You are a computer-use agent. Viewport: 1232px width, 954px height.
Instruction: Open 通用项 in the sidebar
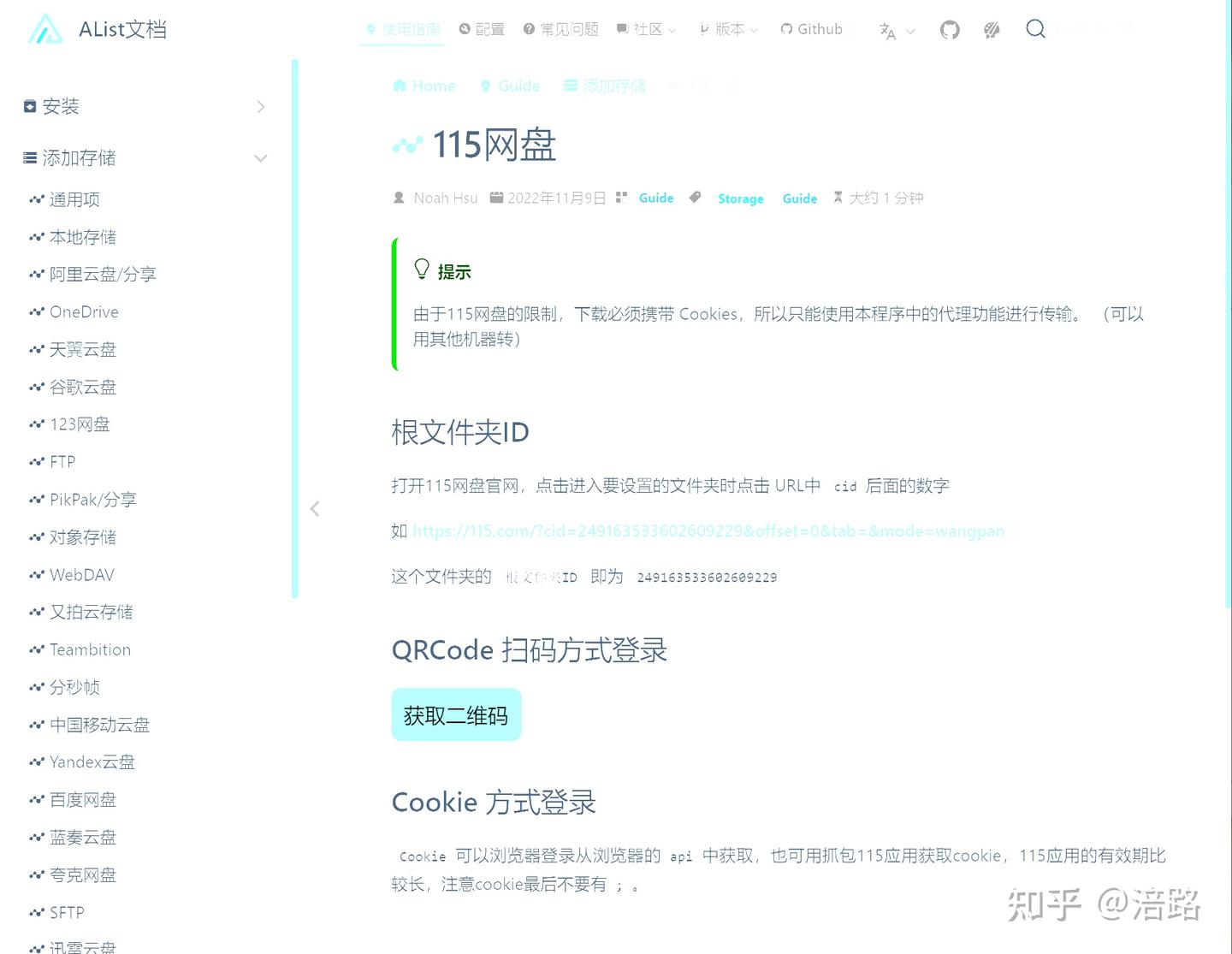(x=65, y=199)
